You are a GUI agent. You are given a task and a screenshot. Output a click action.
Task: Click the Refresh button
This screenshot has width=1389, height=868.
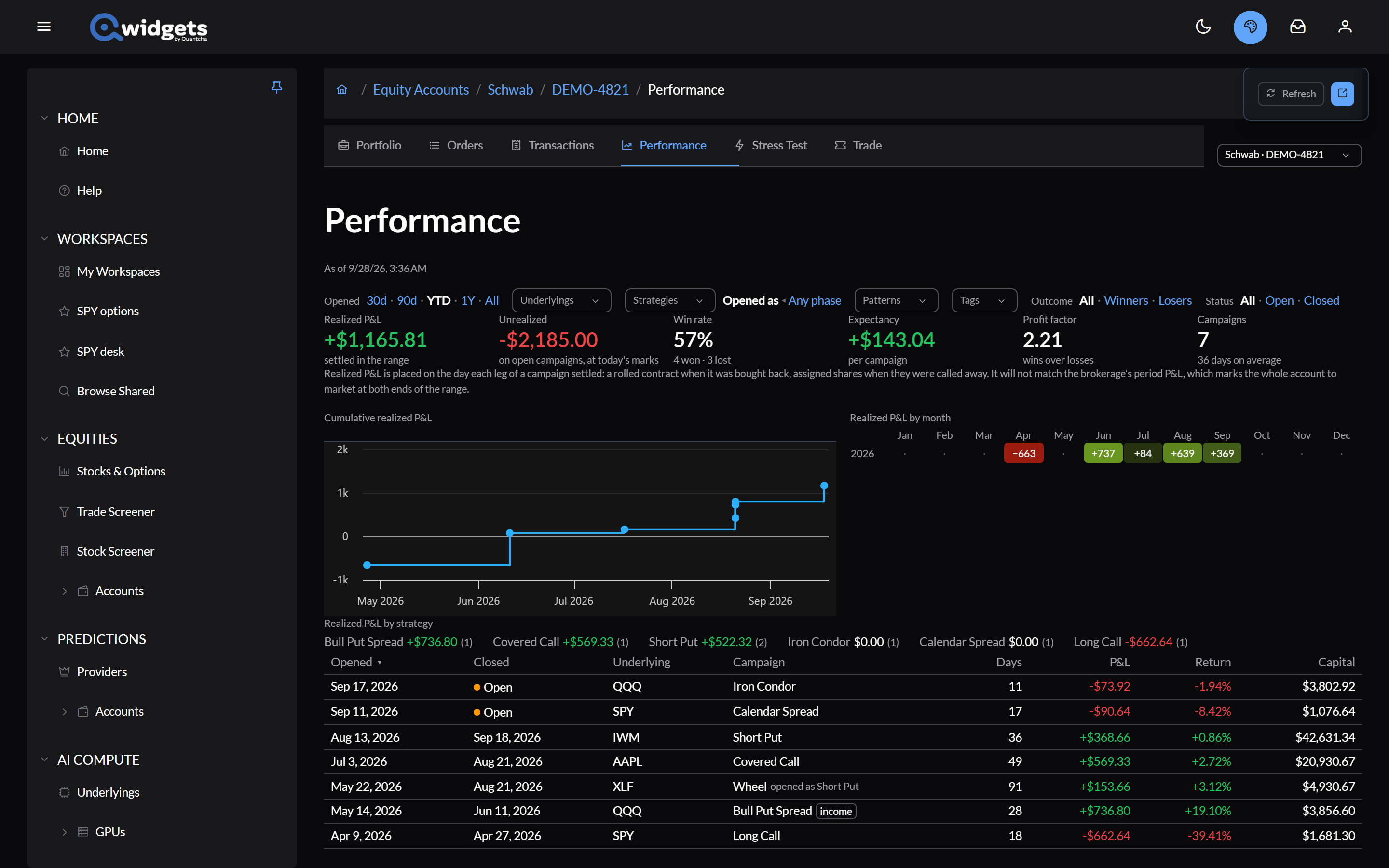click(1291, 94)
